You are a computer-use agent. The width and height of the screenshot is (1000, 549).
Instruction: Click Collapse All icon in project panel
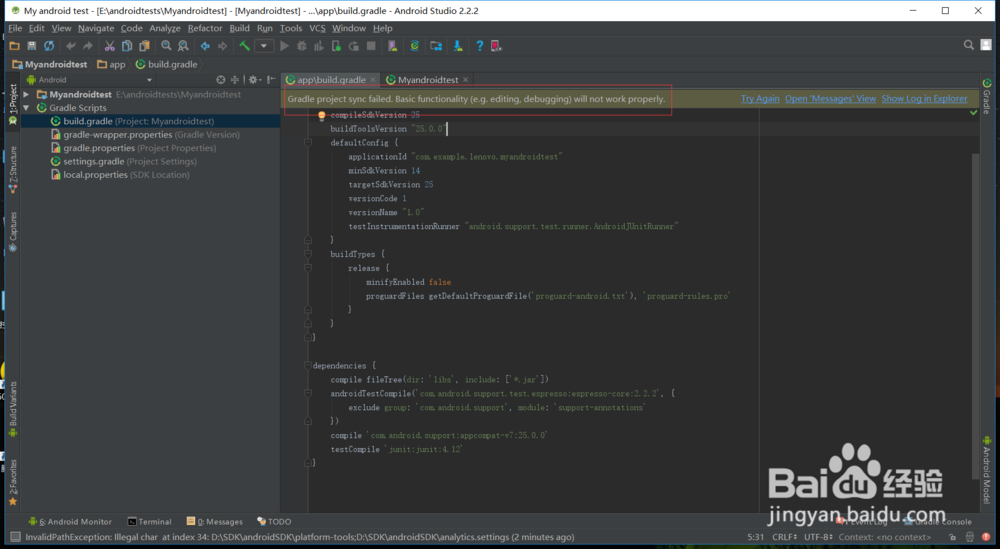235,80
